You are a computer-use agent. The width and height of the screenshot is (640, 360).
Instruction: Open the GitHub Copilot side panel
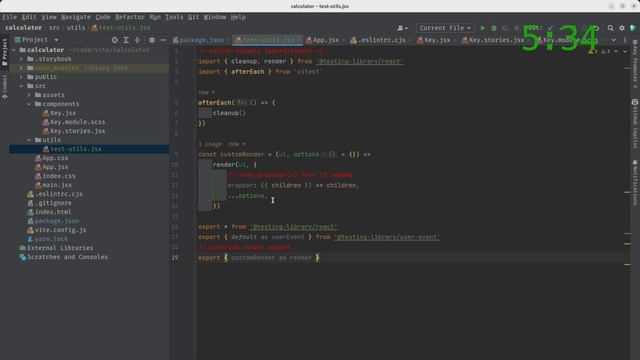[x=635, y=123]
